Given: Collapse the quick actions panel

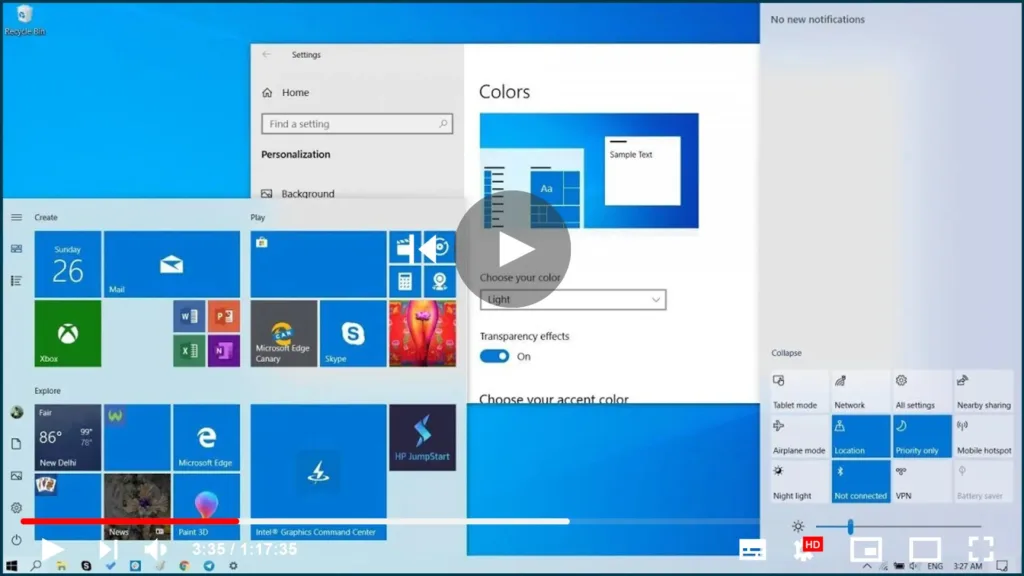Looking at the screenshot, I should (x=786, y=353).
